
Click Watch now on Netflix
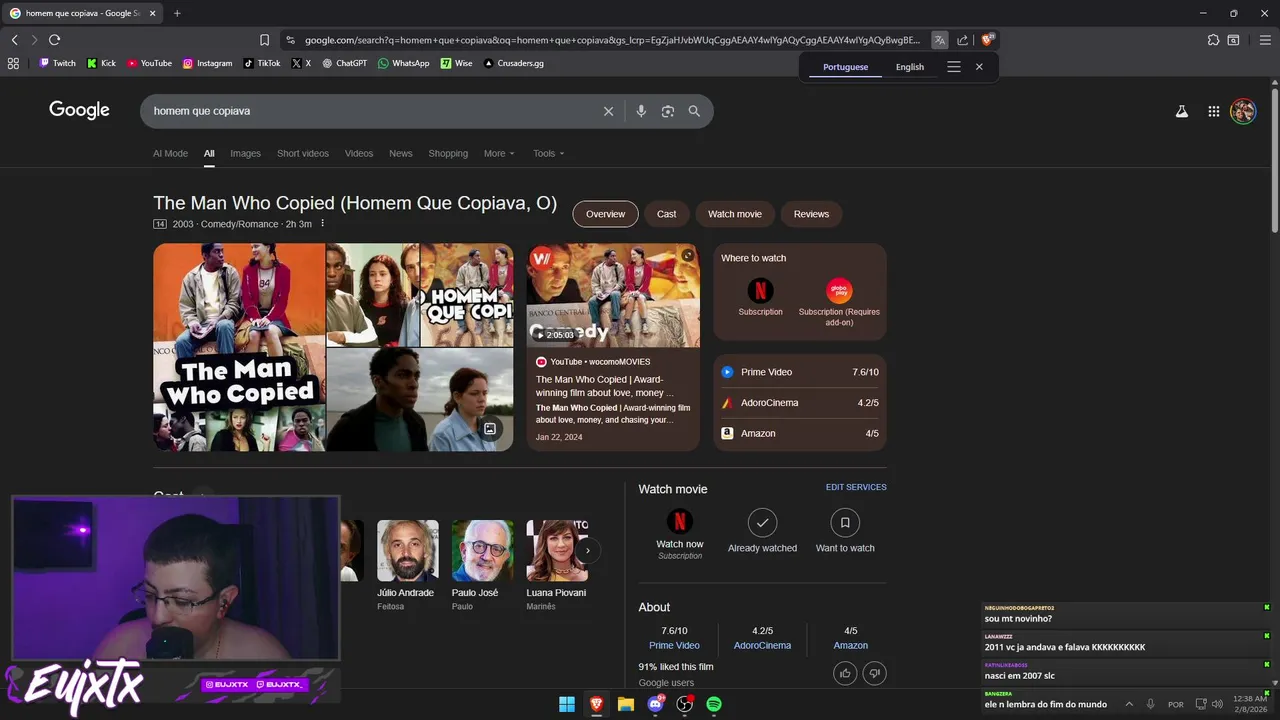coord(680,534)
